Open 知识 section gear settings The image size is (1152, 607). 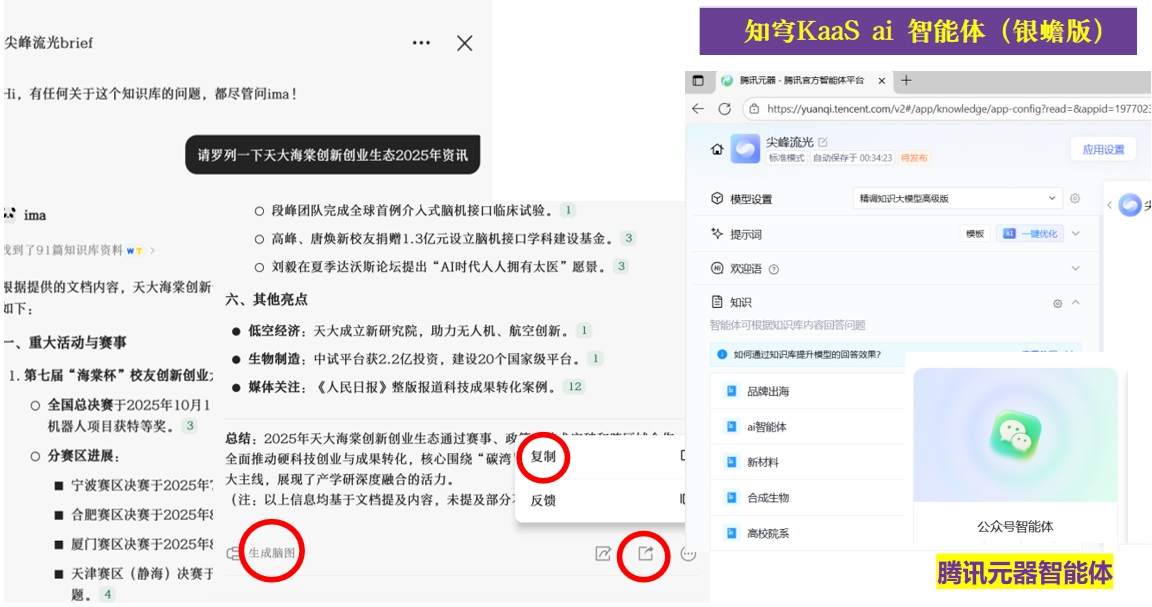point(1057,303)
